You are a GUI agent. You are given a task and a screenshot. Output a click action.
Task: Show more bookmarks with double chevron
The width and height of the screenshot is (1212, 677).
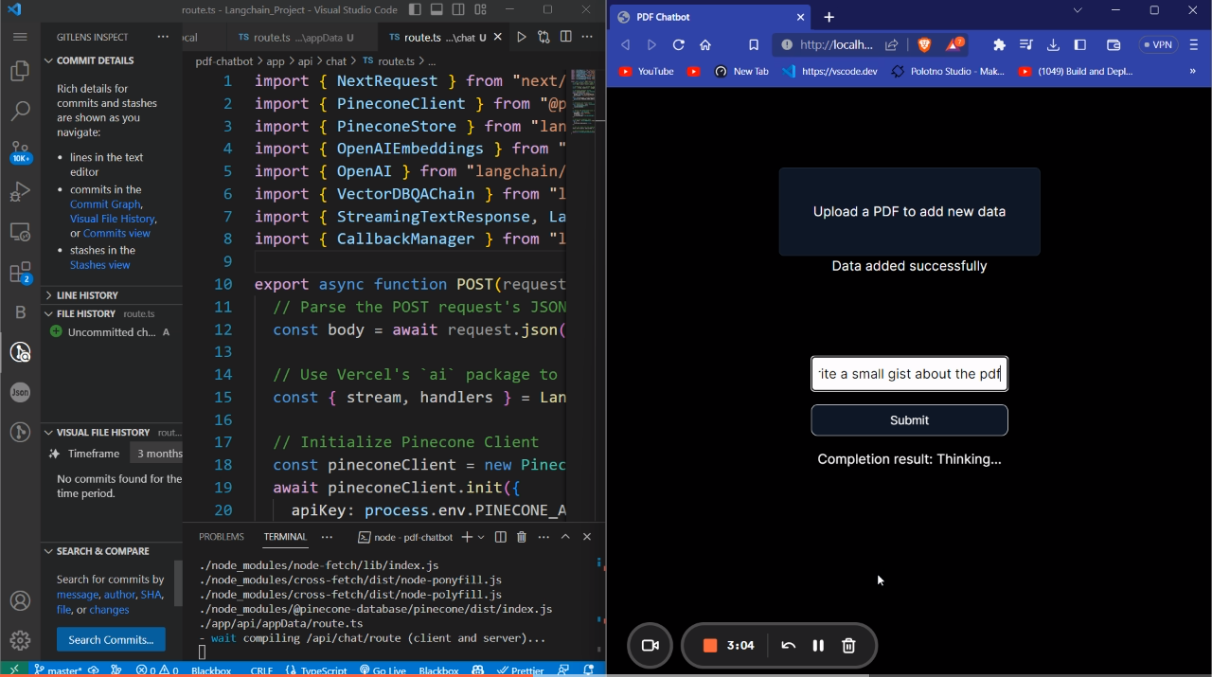pyautogui.click(x=1192, y=72)
